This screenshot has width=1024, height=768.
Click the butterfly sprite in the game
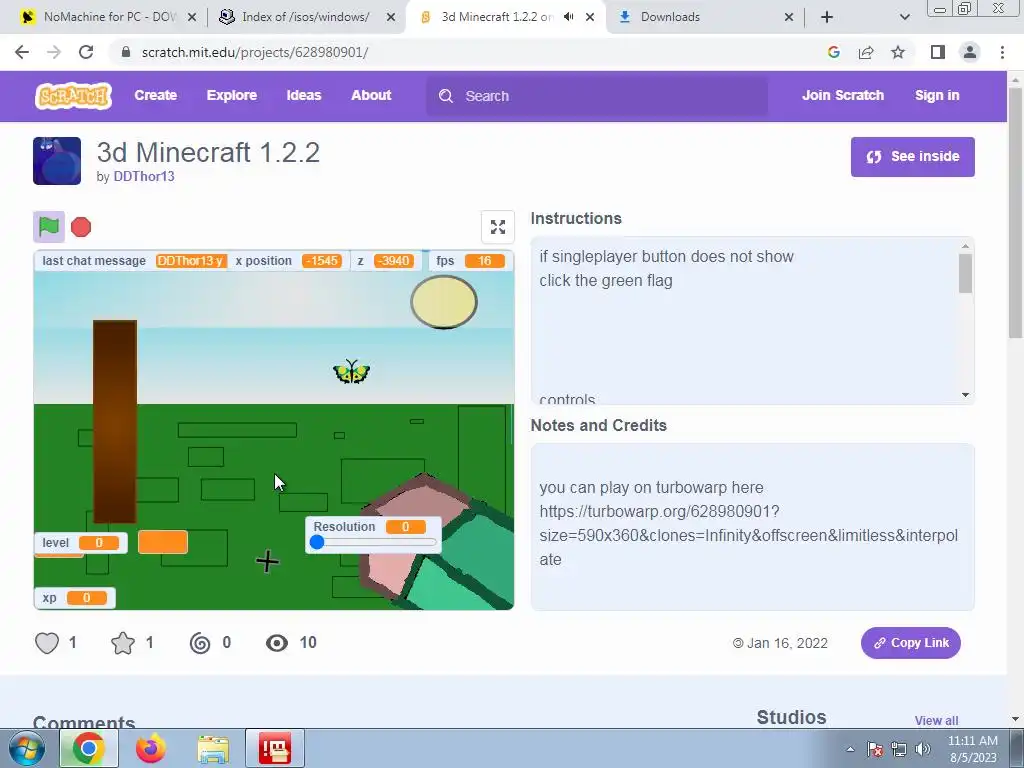click(x=351, y=372)
